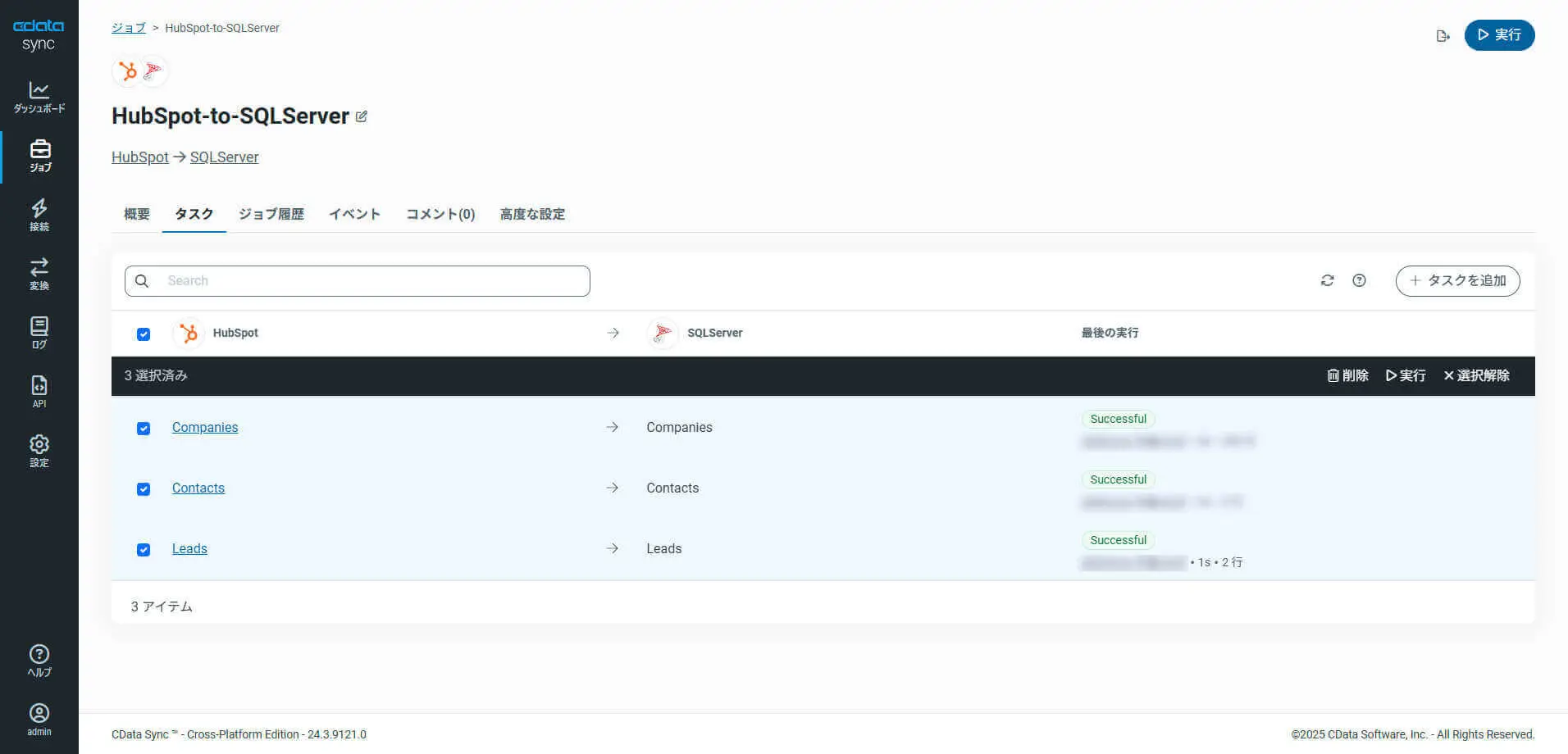Click the HubSpot icon in the table header
Image resolution: width=1568 pixels, height=754 pixels.
tap(189, 333)
